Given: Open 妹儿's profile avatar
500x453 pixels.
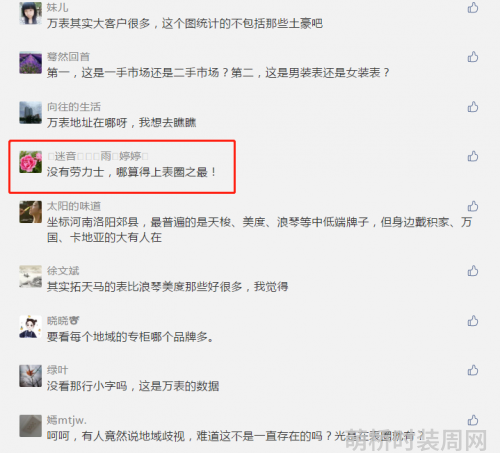Looking at the screenshot, I should coord(30,13).
